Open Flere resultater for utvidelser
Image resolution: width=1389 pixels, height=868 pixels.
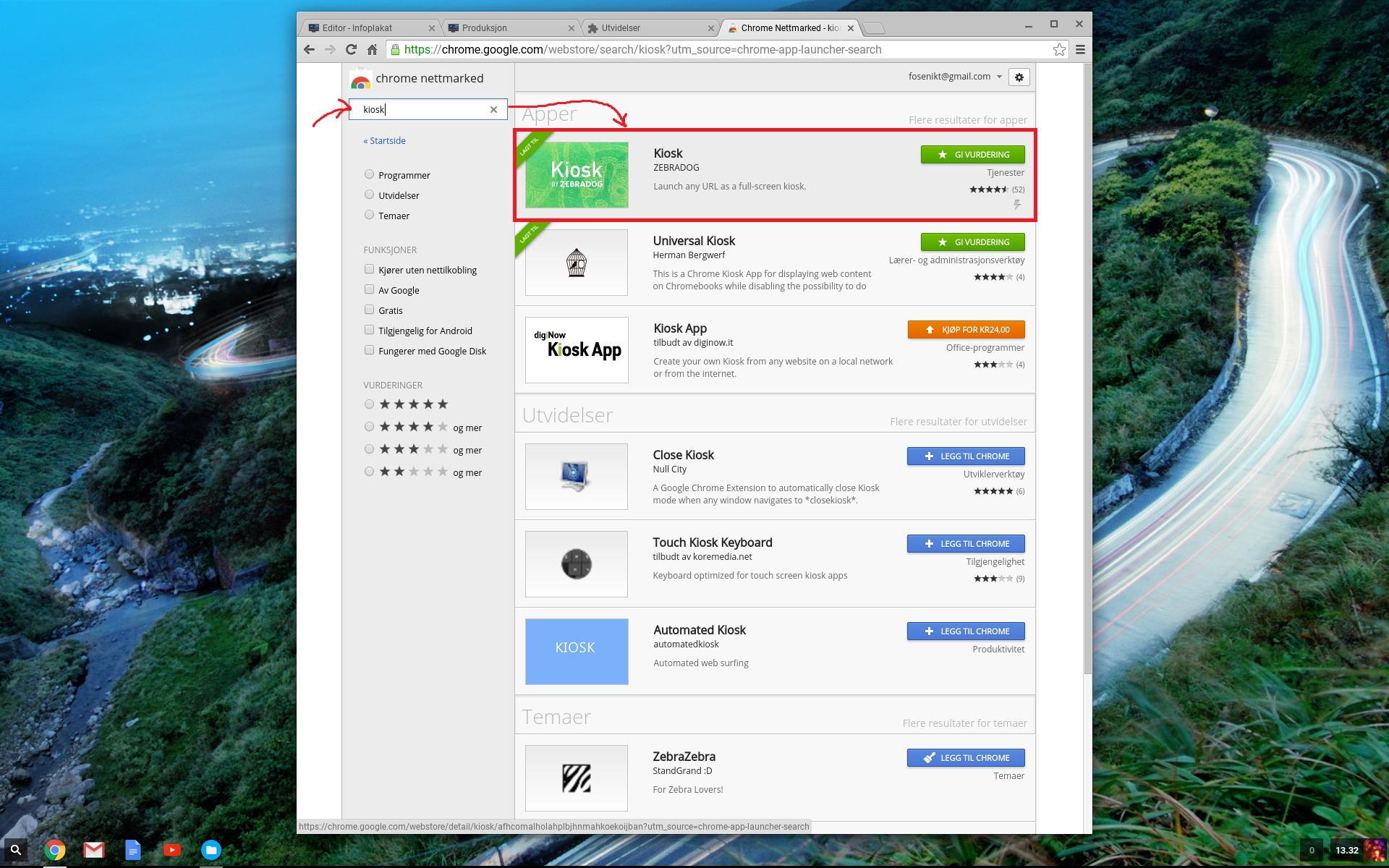pyautogui.click(x=959, y=422)
